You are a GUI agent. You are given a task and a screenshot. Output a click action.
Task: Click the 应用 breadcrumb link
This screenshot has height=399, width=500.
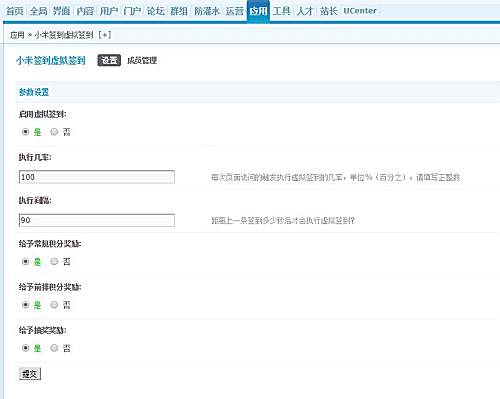click(x=17, y=35)
